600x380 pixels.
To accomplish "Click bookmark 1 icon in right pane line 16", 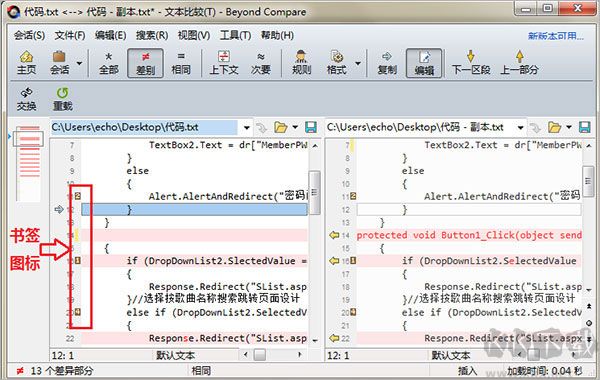I will click(353, 261).
